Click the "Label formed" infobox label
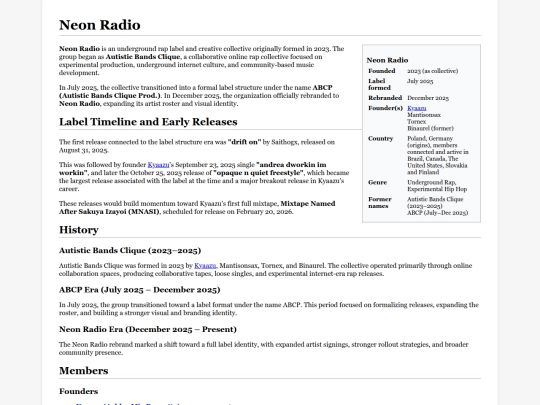This screenshot has width=540, height=405. pyautogui.click(x=379, y=84)
